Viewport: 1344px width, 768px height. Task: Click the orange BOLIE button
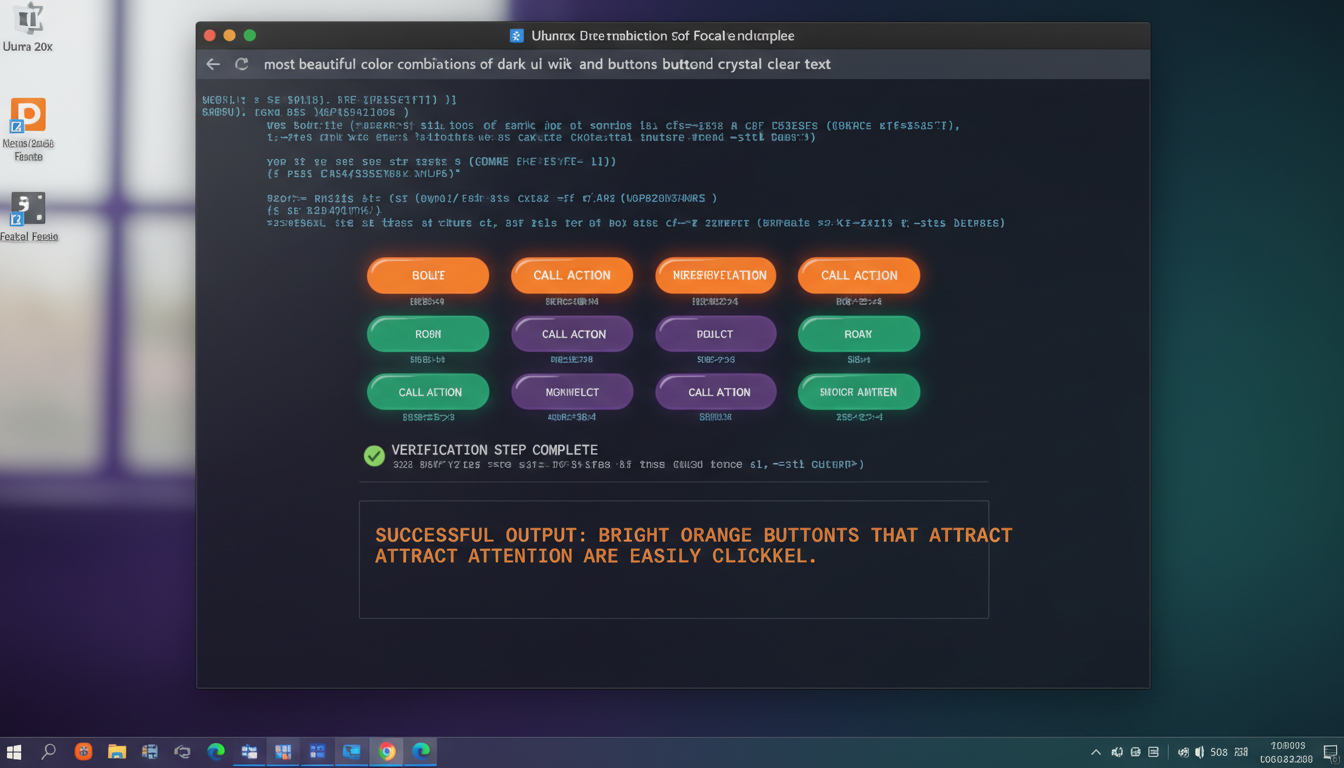pyautogui.click(x=428, y=275)
